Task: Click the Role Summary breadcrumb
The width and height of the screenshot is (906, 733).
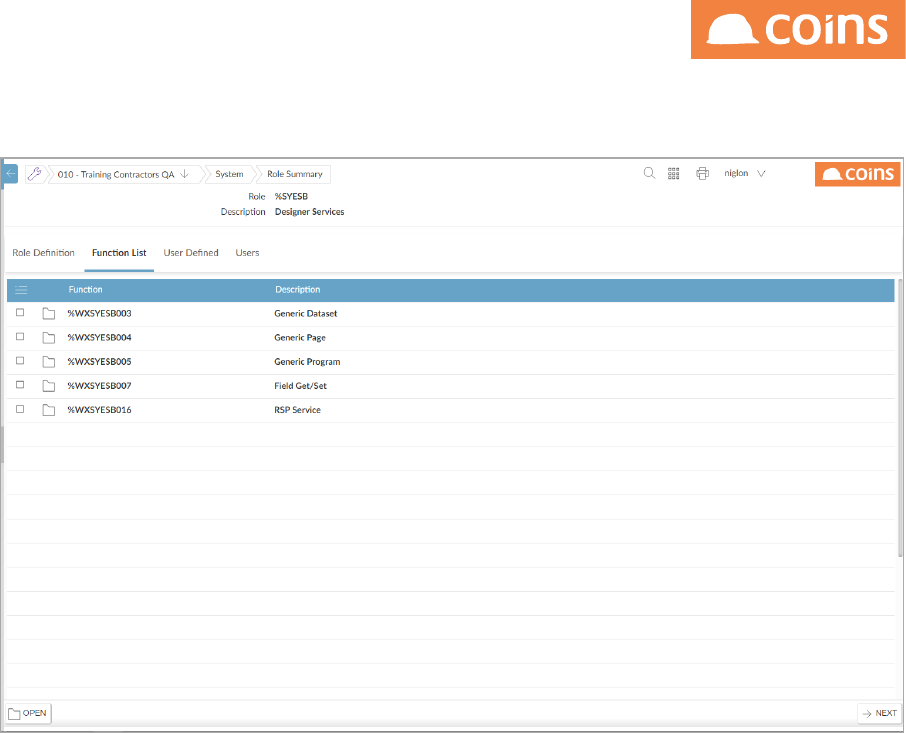Action: 295,174
